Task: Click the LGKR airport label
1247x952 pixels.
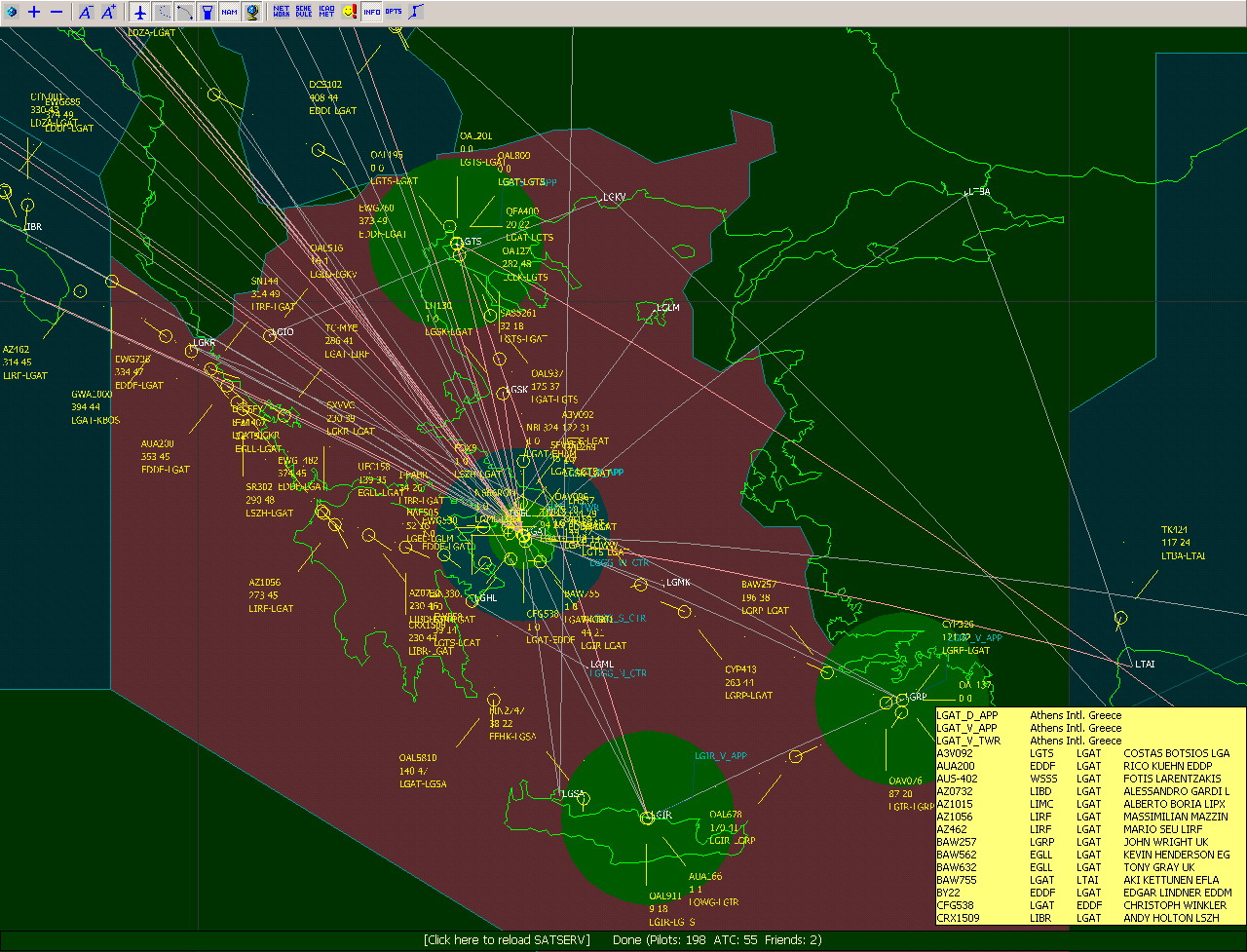Action: (x=203, y=343)
